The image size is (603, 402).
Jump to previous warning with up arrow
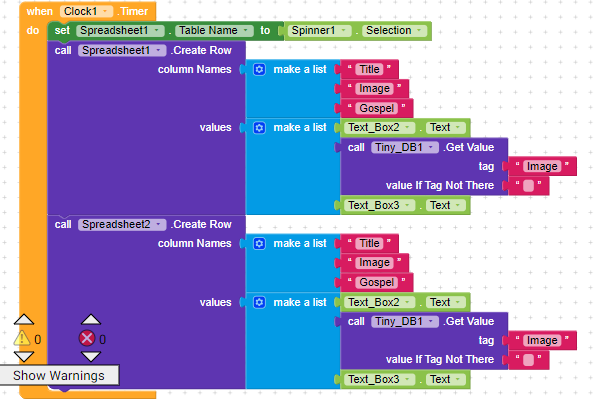click(x=24, y=319)
